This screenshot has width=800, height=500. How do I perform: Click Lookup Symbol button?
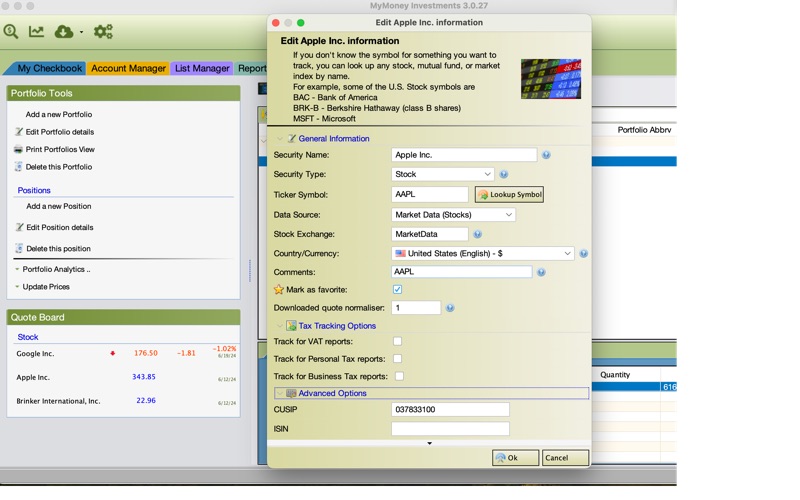coord(509,194)
